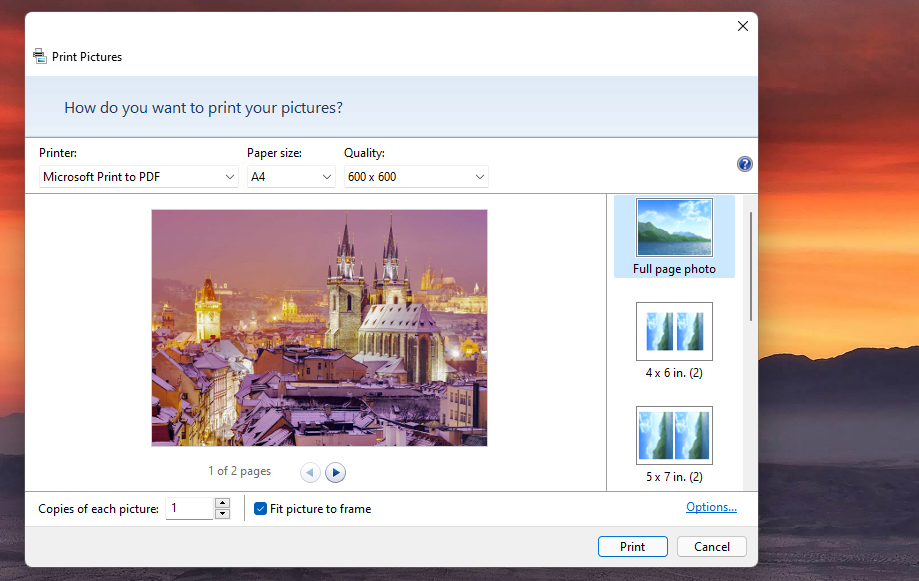Select the 5 x 7 in. layout
Viewport: 919px width, 581px height.
pos(674,435)
